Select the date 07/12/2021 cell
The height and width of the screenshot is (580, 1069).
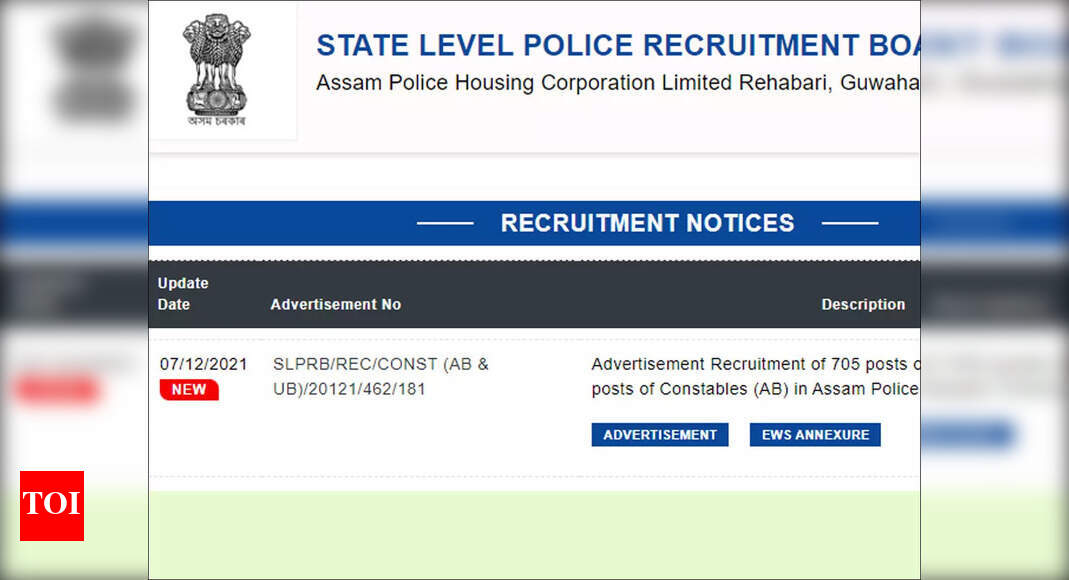[x=203, y=364]
